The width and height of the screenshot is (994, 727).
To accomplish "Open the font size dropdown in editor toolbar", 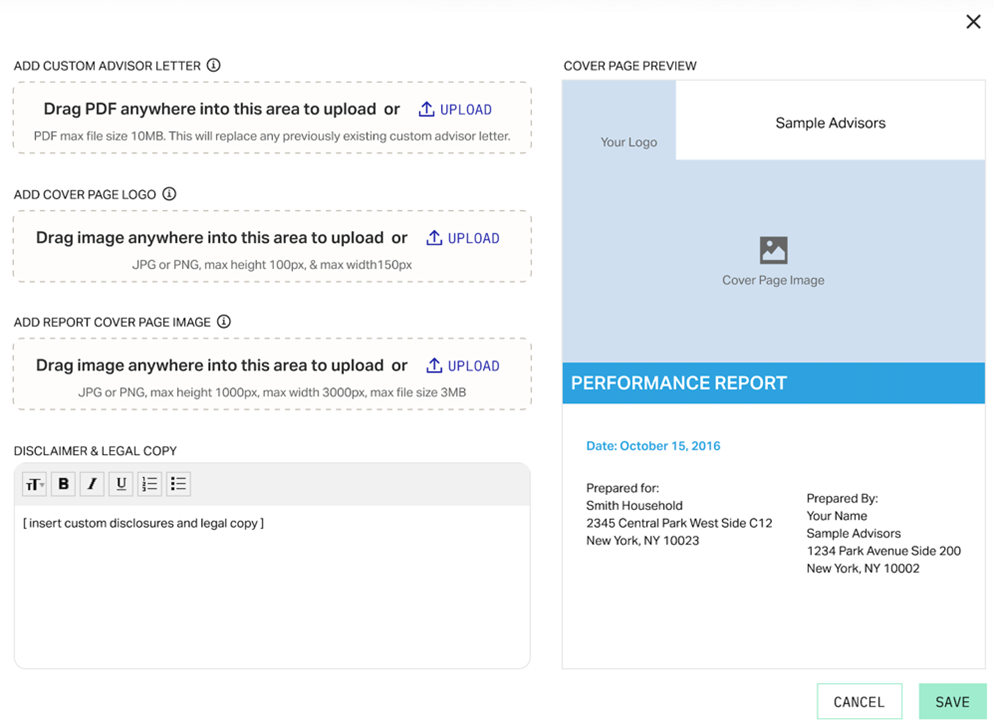I will (35, 484).
